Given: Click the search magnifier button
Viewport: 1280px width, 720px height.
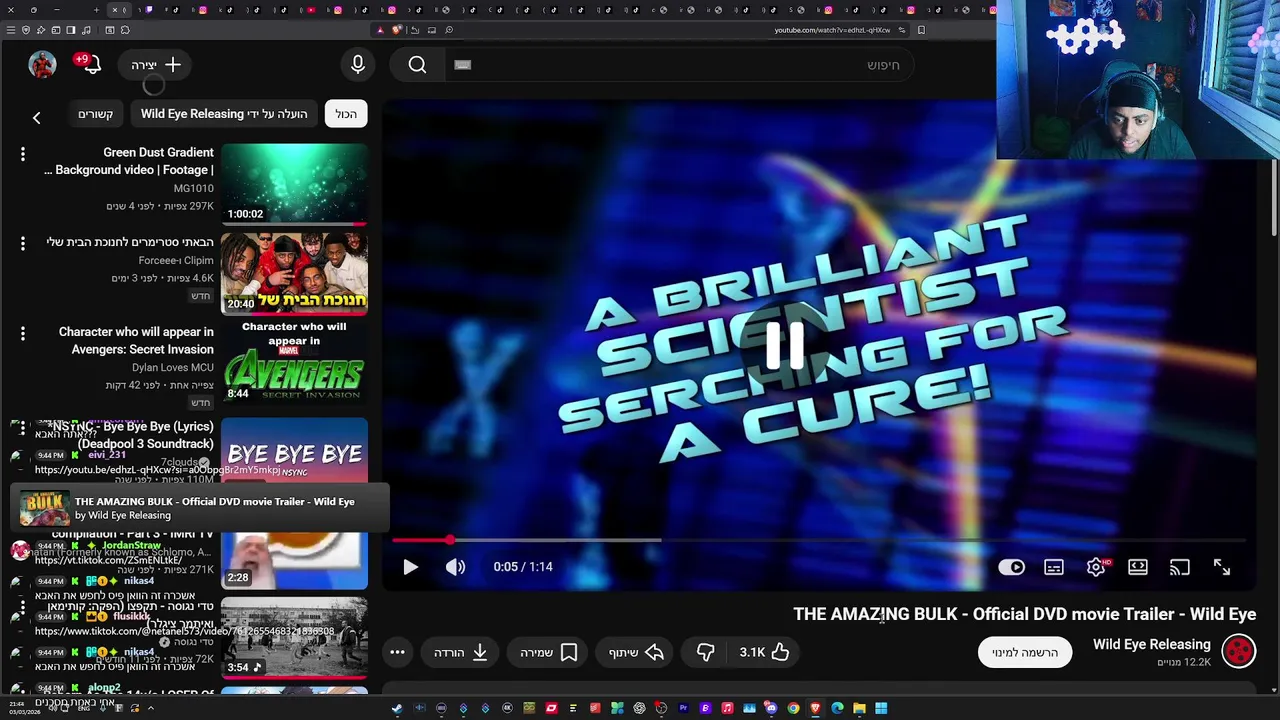Looking at the screenshot, I should pos(417,65).
